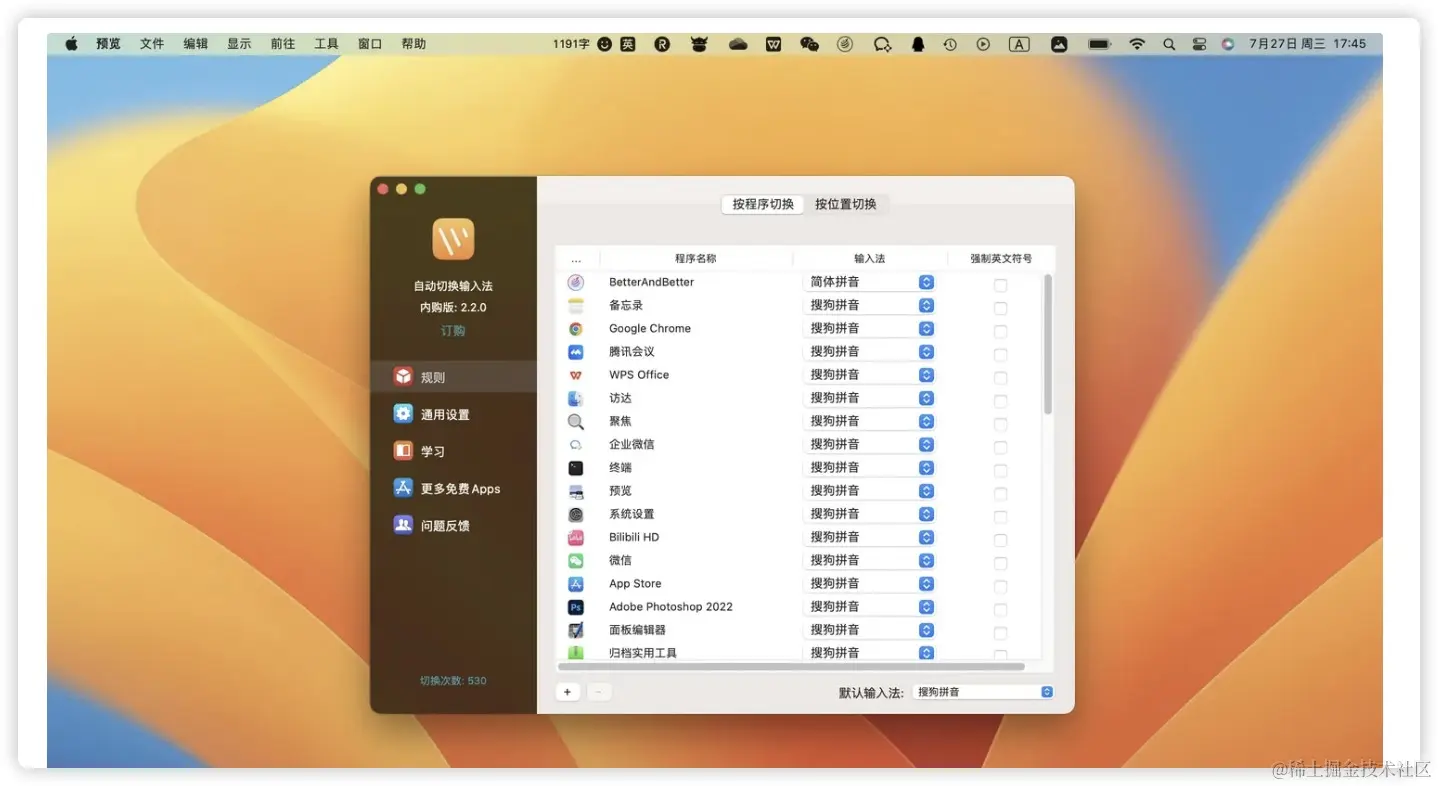Select the Google Chrome icon in the list

pos(575,328)
